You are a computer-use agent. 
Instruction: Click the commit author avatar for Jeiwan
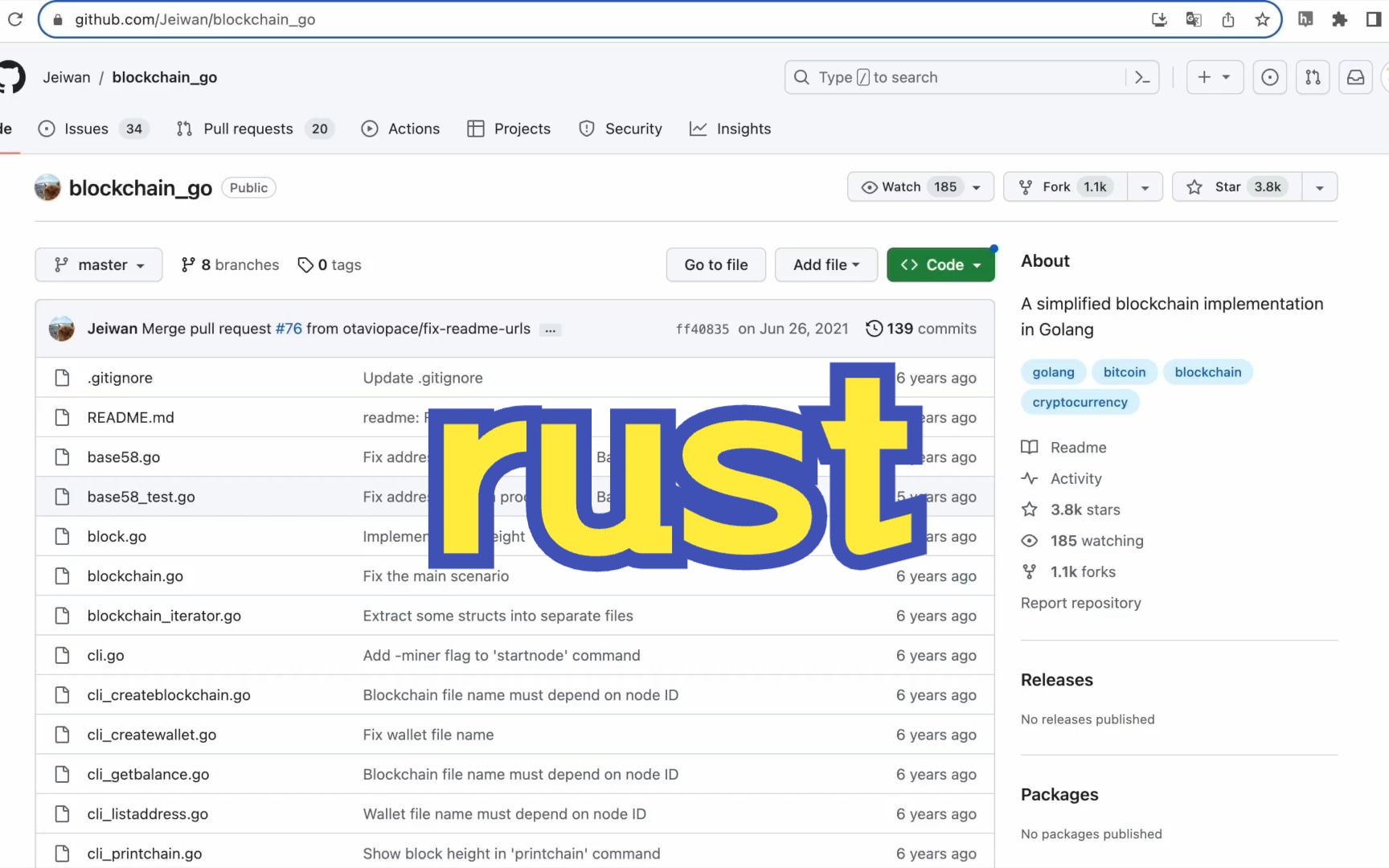click(x=62, y=329)
